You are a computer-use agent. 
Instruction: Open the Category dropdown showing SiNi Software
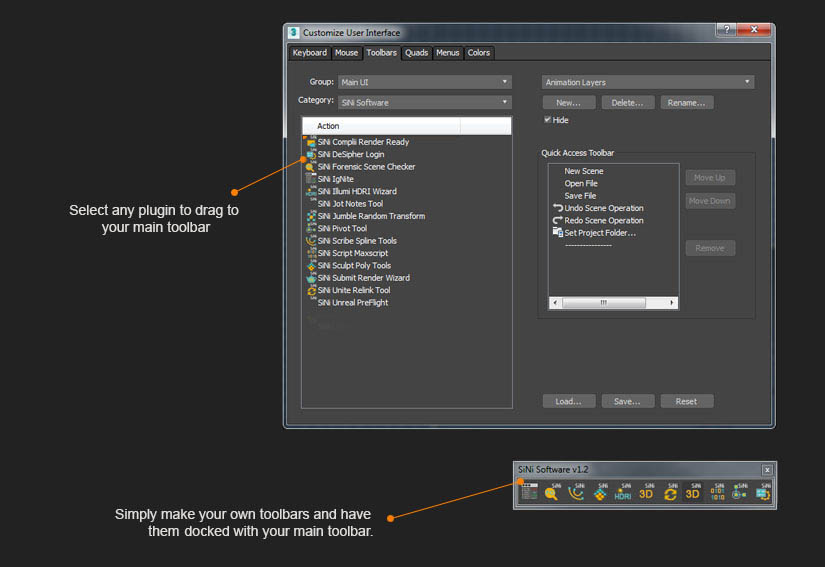coord(425,103)
